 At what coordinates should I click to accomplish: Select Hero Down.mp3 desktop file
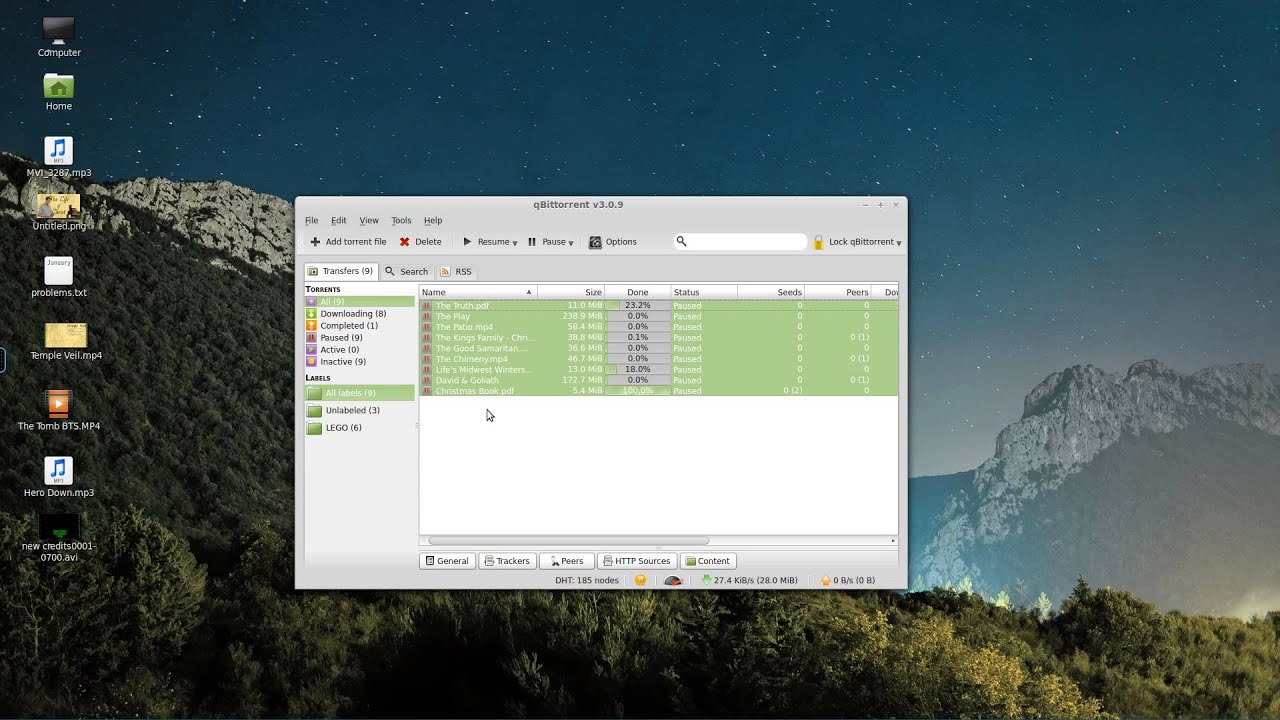pos(59,477)
